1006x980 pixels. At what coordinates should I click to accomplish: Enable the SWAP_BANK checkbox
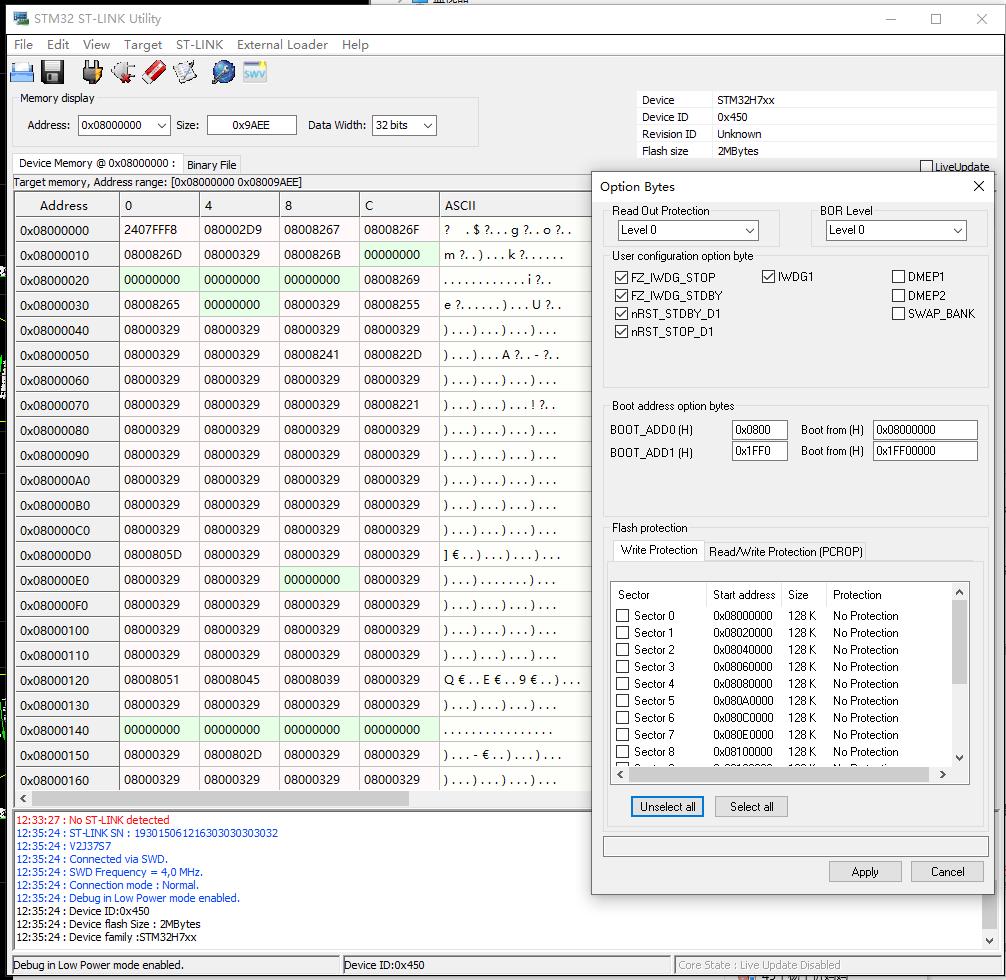pos(898,313)
